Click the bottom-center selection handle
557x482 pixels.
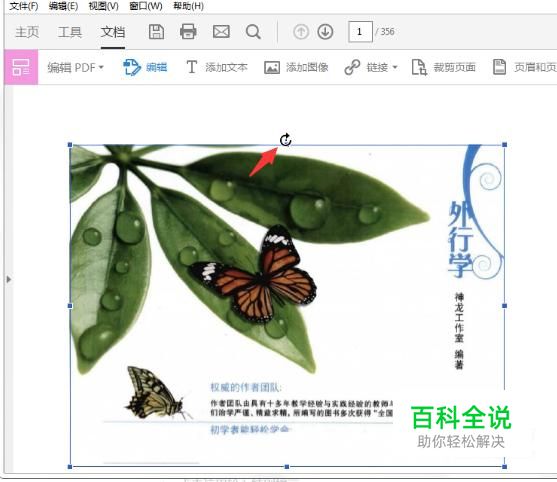tap(287, 466)
